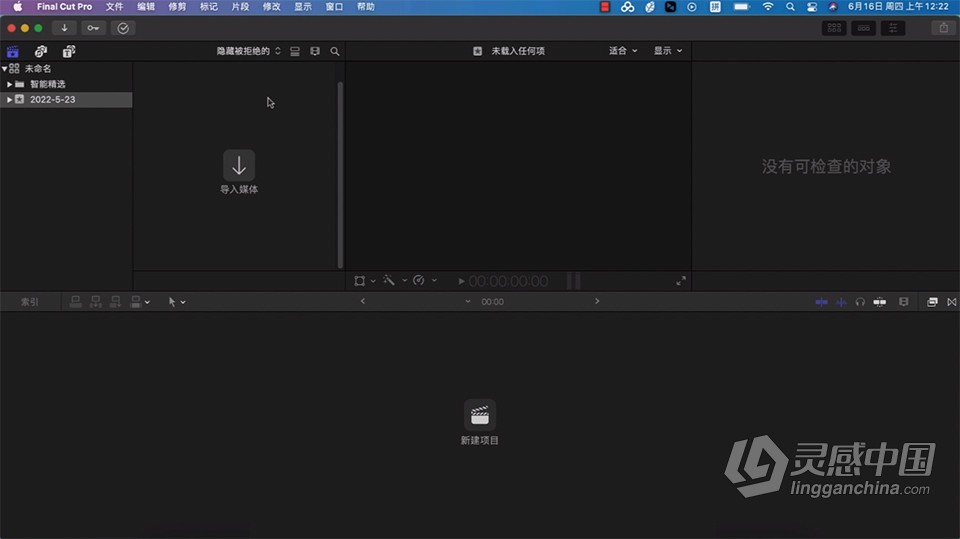This screenshot has height=539, width=960.
Task: Toggle audio skimming waveform icon
Action: (x=841, y=302)
